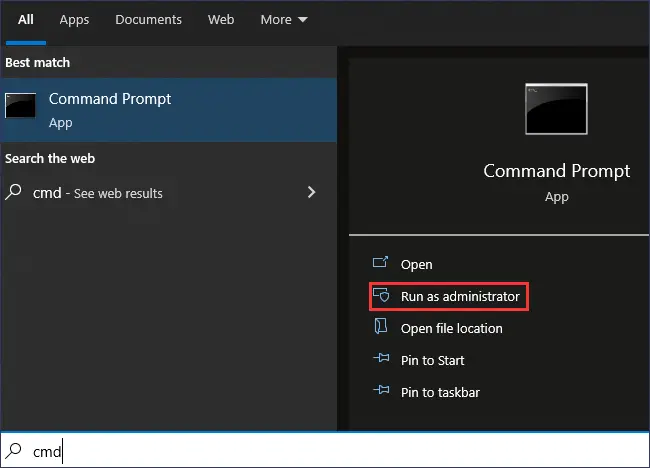This screenshot has width=650, height=468.
Task: Click the shield icon for Run as administrator
Action: point(380,296)
